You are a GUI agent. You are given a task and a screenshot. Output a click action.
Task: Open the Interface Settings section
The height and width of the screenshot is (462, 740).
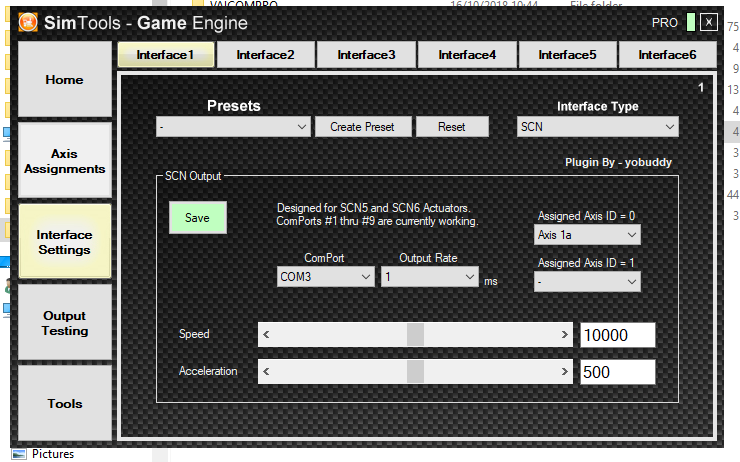point(65,242)
